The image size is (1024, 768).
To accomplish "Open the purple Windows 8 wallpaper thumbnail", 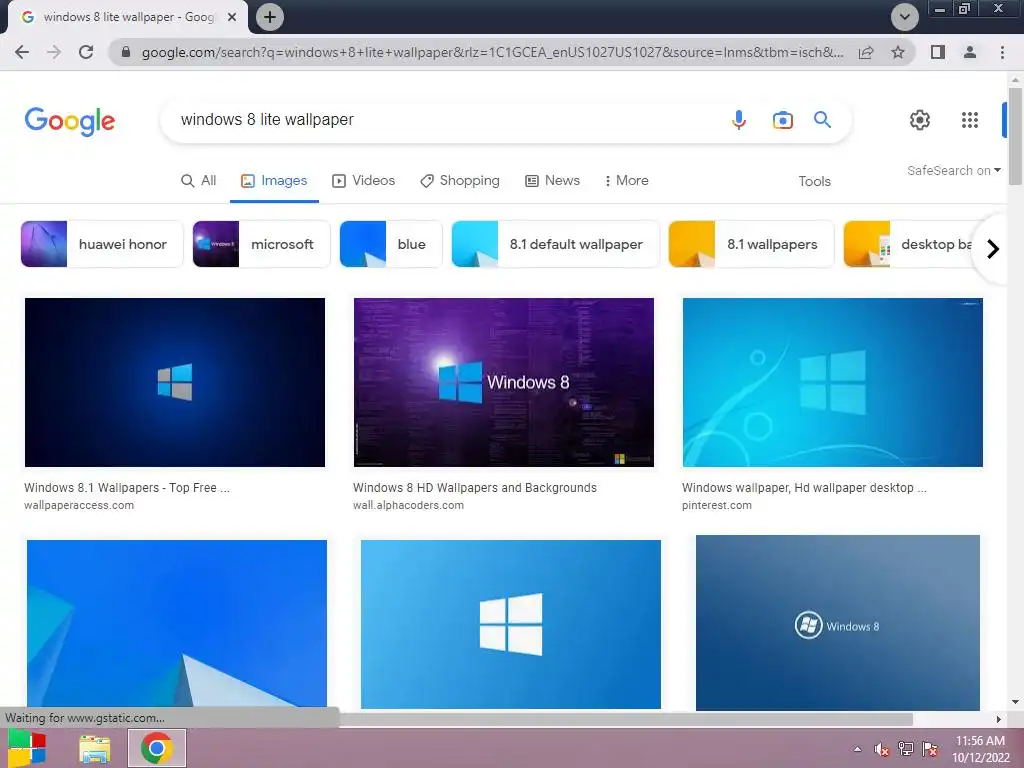I will (x=504, y=383).
